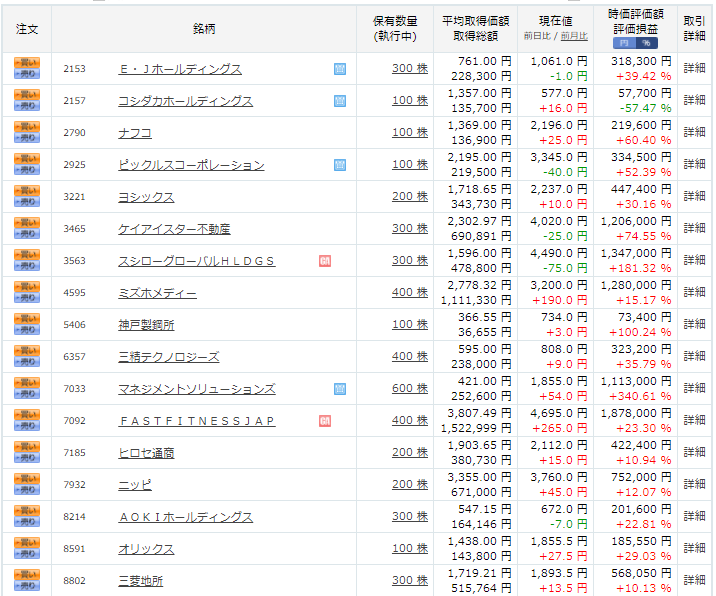Open the コシダカホールディングス stock link
The height and width of the screenshot is (596, 716).
[x=185, y=101]
